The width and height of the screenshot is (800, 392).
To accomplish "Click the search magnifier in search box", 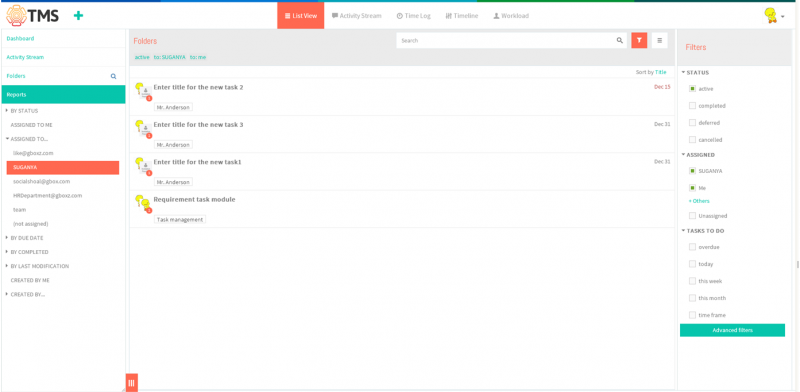I will click(619, 40).
